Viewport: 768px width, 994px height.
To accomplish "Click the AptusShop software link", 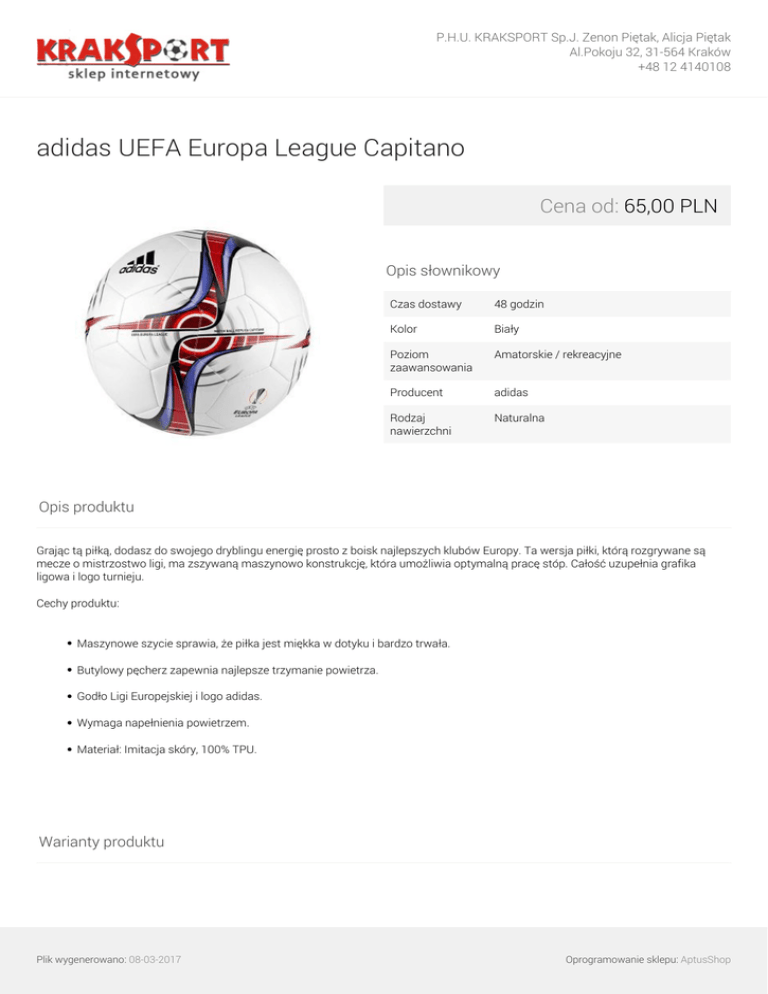I will (x=707, y=959).
